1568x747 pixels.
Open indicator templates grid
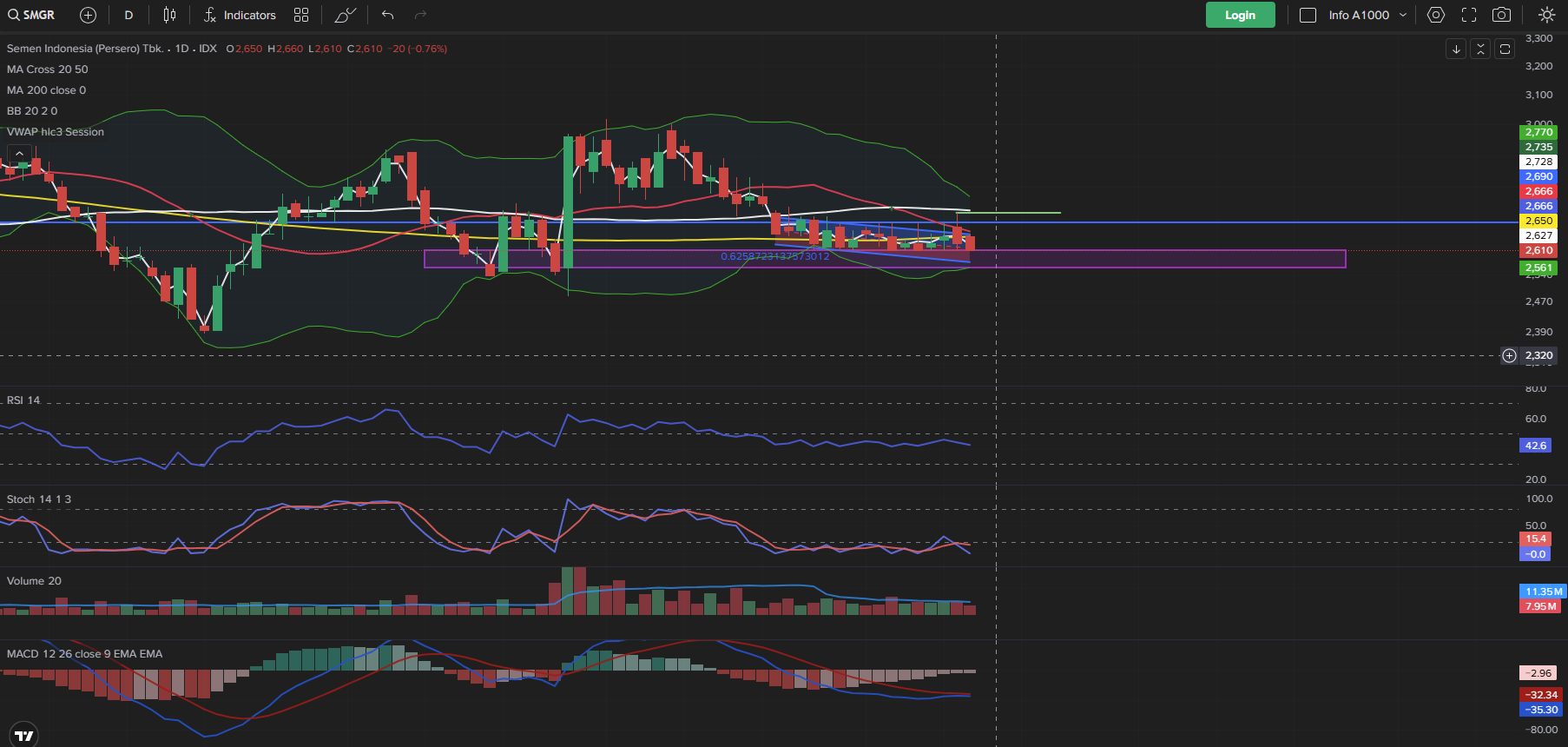[301, 15]
